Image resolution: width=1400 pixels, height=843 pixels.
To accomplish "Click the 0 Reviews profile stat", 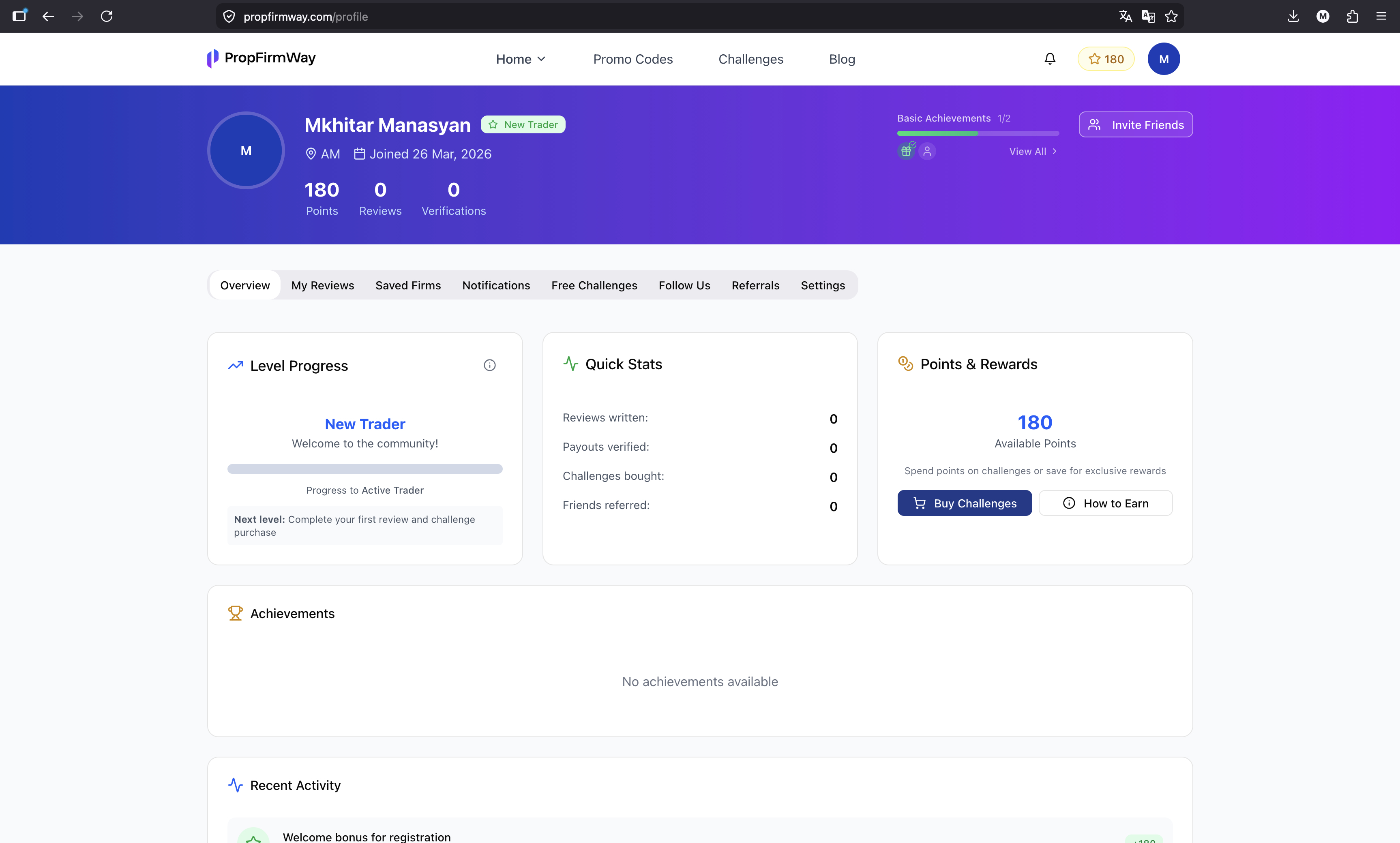I will (380, 198).
